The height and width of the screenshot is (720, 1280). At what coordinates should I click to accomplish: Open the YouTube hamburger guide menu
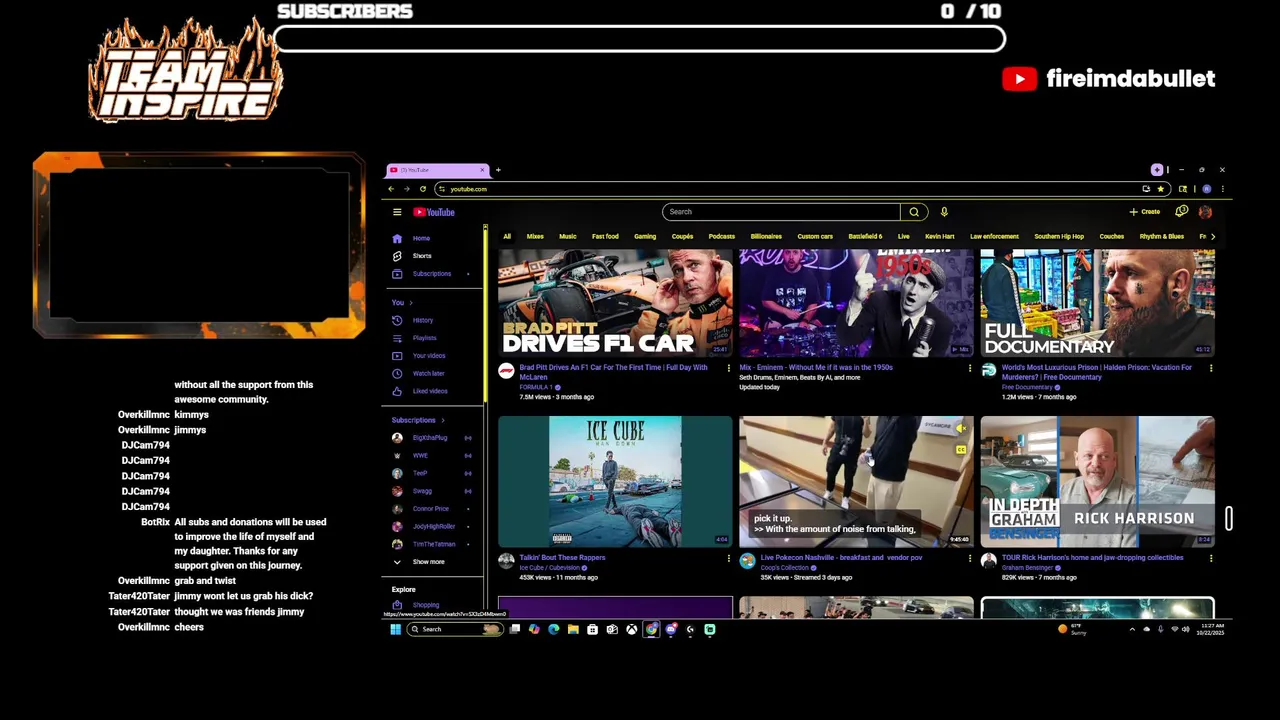397,212
